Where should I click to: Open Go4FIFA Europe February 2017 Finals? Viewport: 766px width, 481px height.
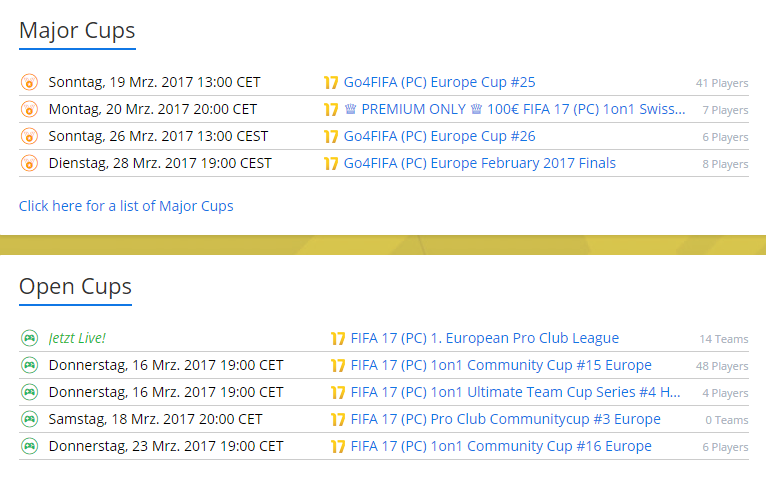tap(479, 163)
